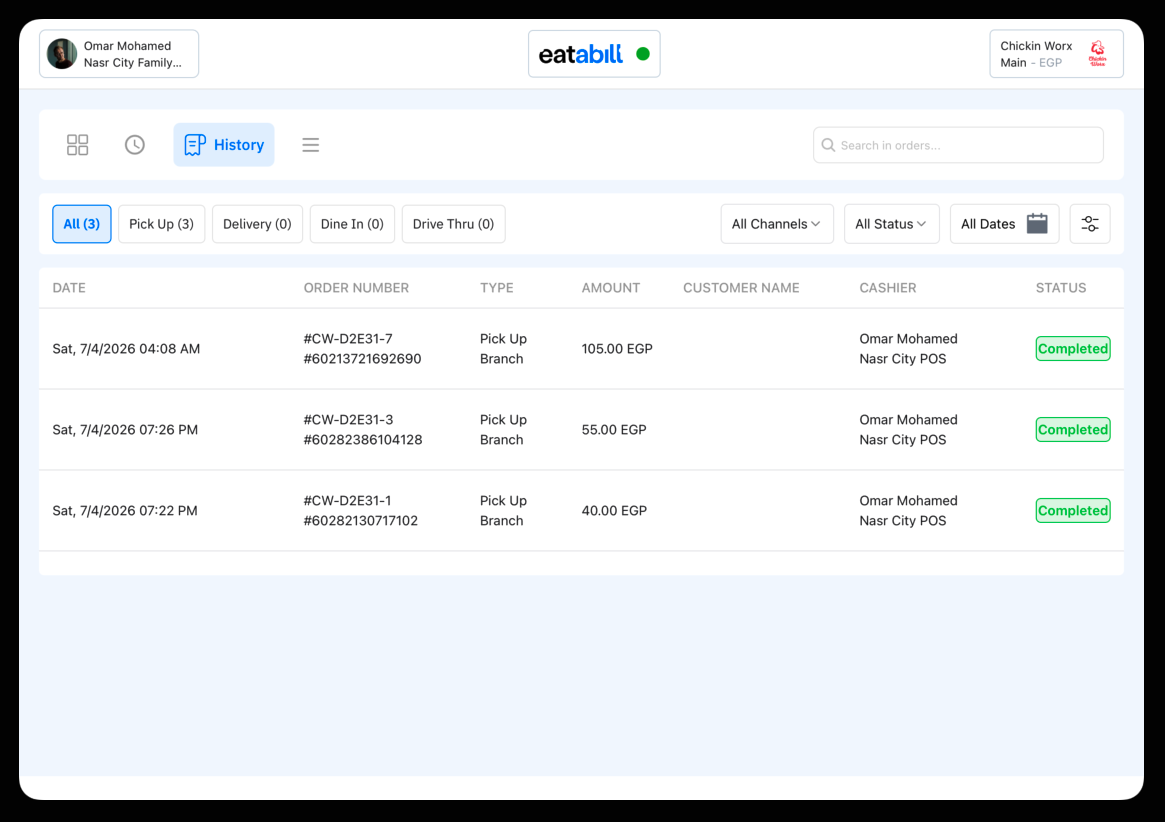
Task: Click the Chickin Worx logo
Action: (1097, 54)
